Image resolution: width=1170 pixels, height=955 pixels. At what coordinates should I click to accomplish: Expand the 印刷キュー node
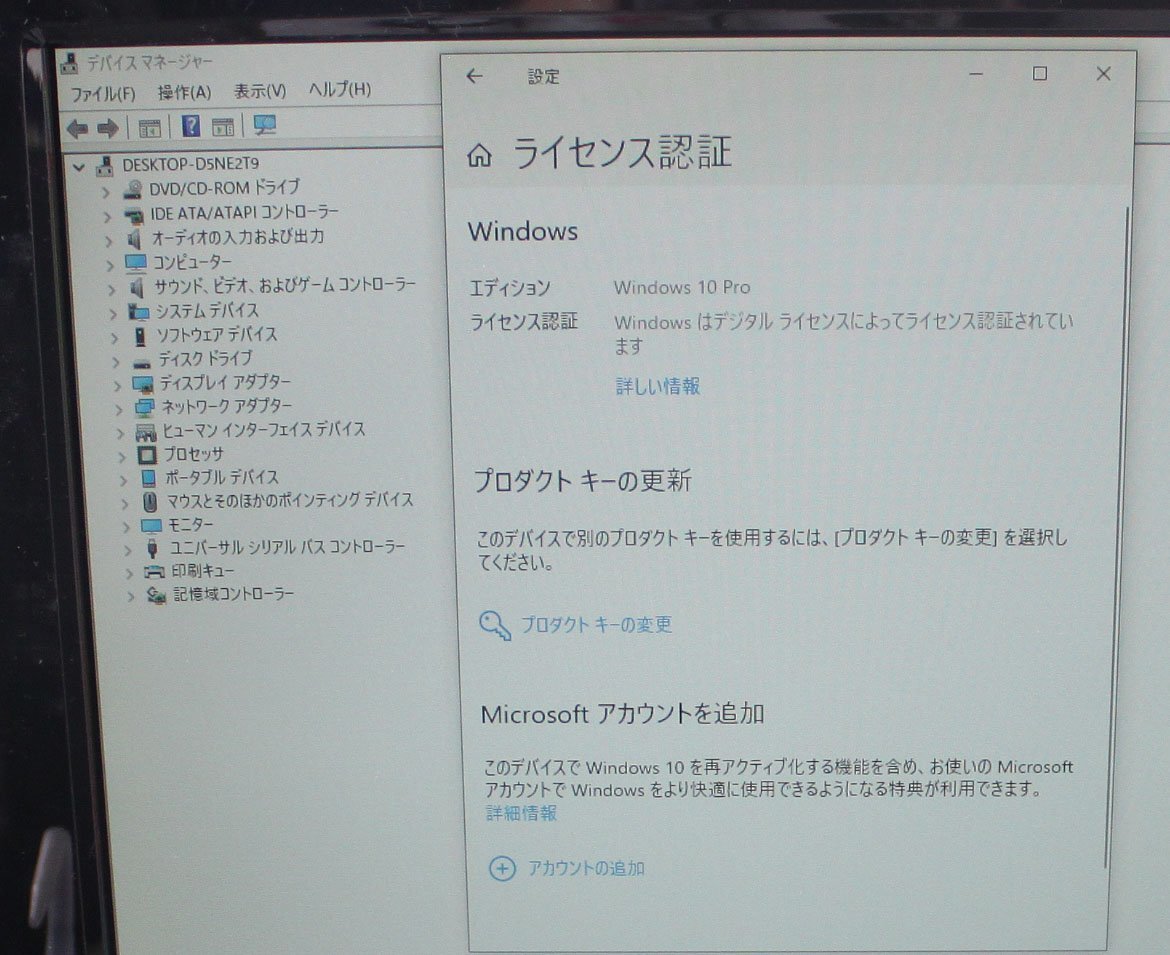[129, 573]
